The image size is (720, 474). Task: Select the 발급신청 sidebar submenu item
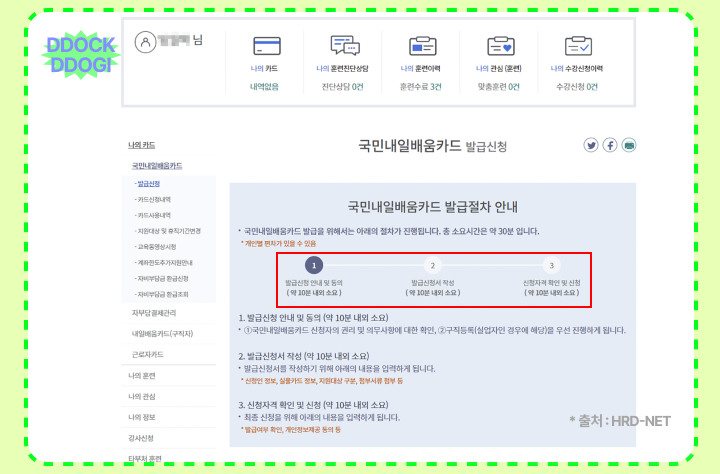[x=147, y=184]
